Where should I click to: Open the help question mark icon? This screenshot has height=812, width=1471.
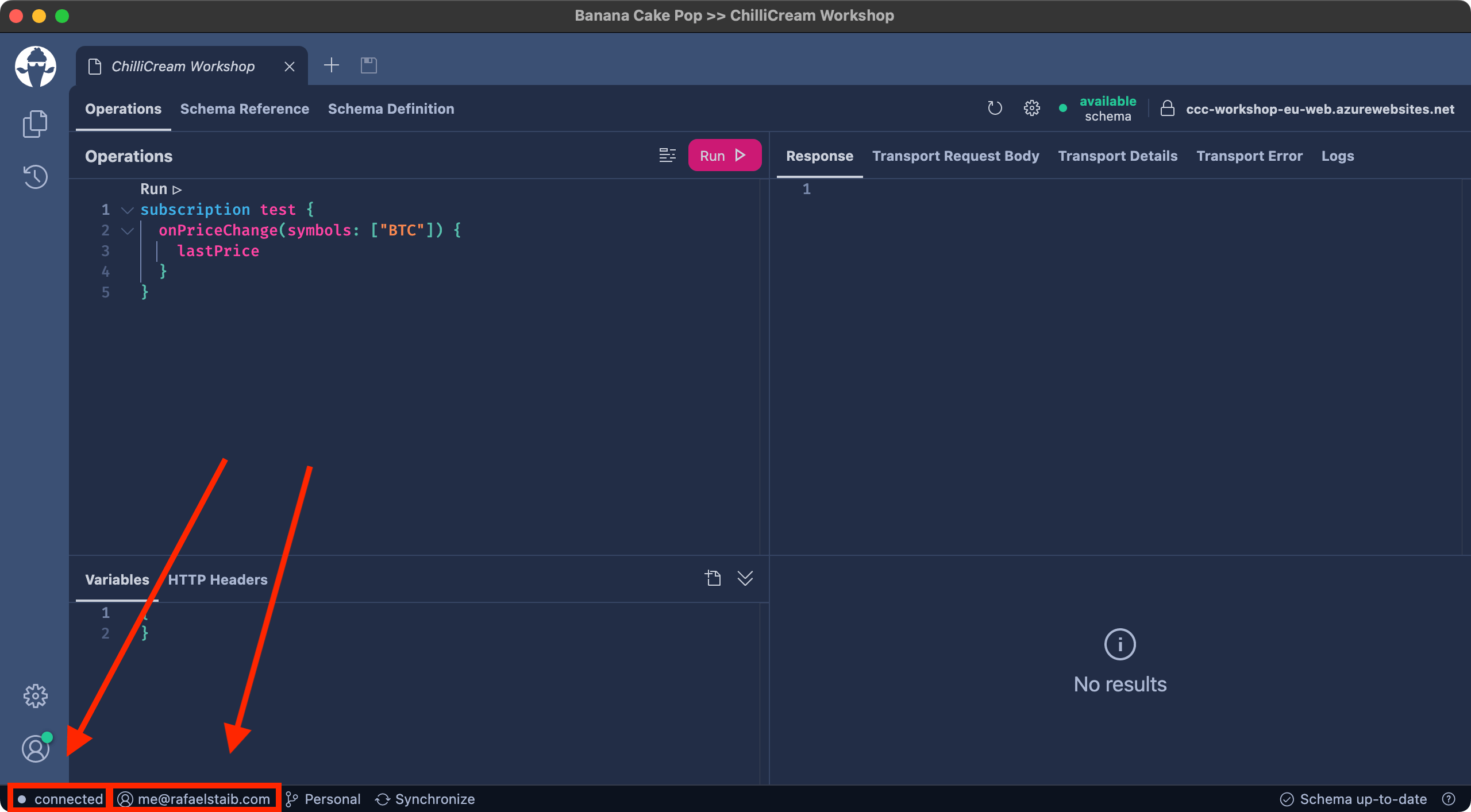click(1449, 799)
